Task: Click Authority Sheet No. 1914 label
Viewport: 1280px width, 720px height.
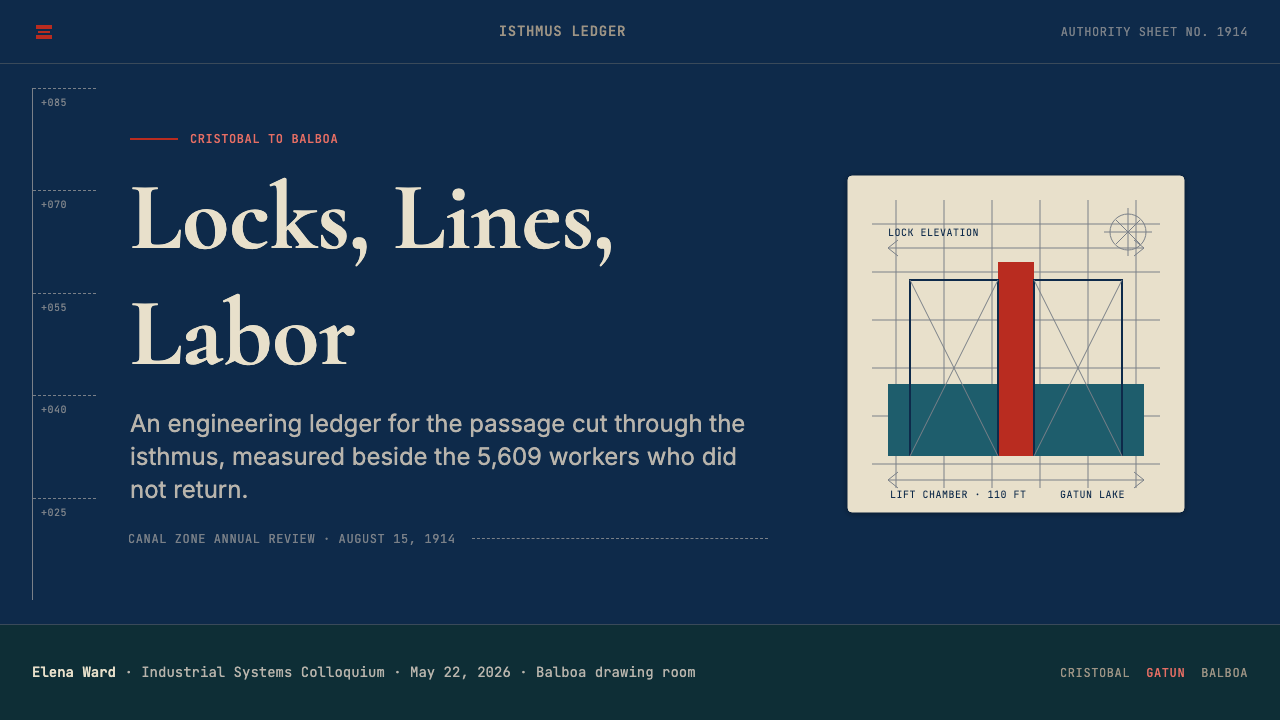Action: tap(1154, 32)
